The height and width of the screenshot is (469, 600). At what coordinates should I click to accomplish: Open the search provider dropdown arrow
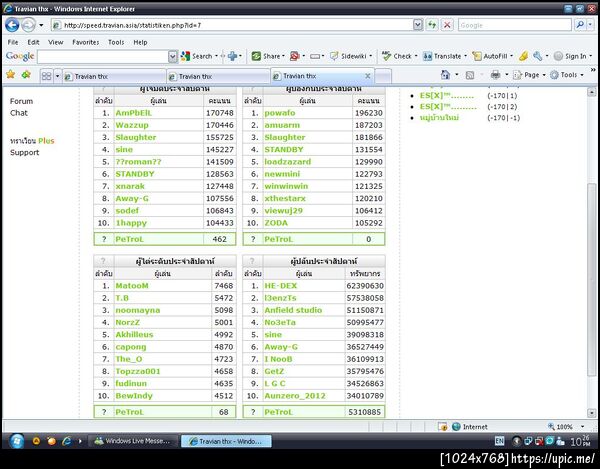[590, 25]
